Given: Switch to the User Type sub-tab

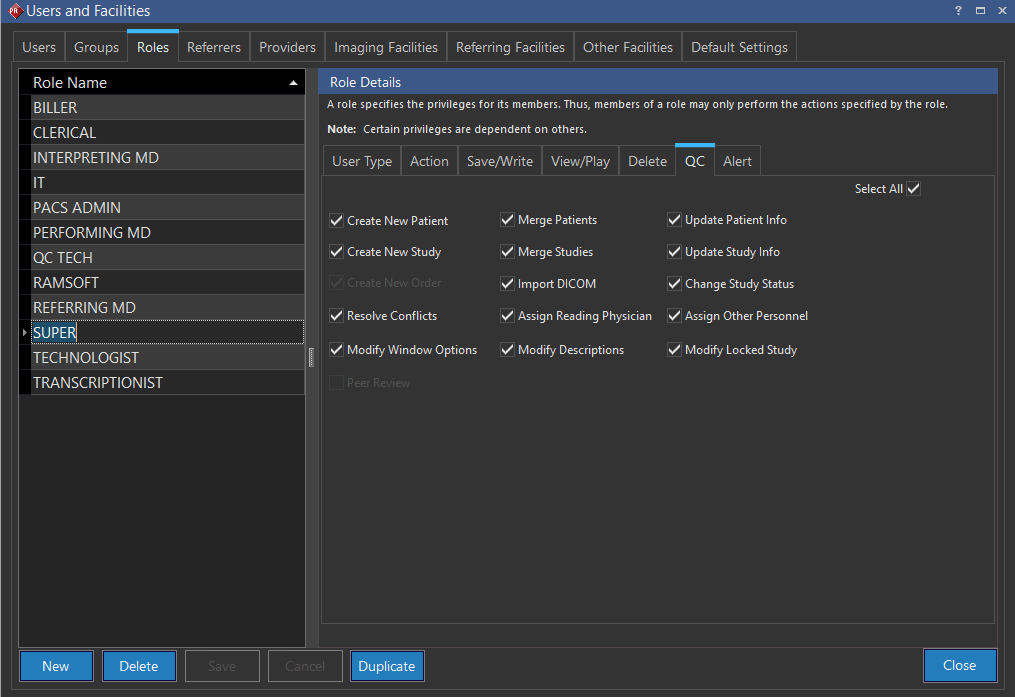Looking at the screenshot, I should coord(362,161).
